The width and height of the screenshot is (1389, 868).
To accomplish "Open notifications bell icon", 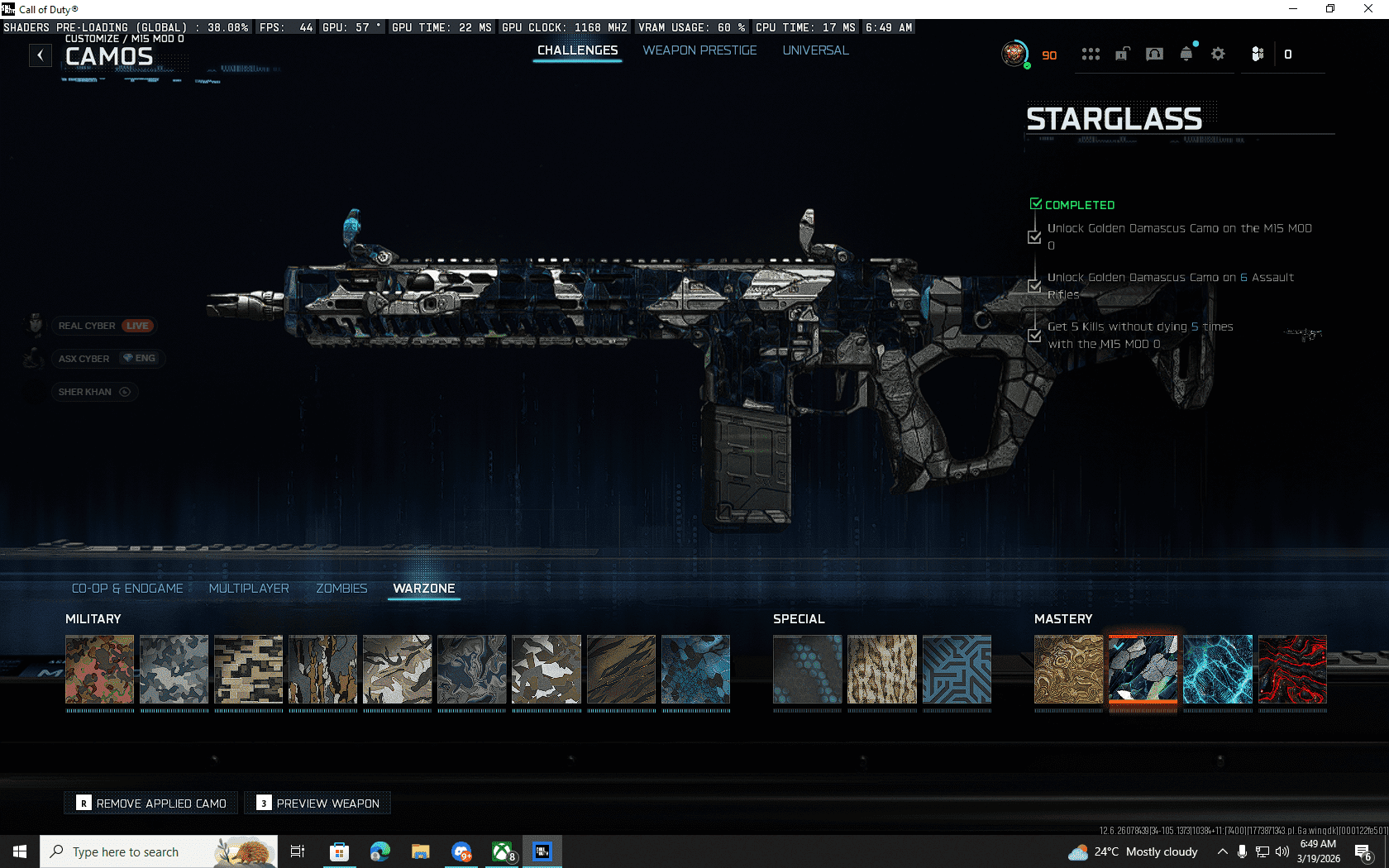I will click(x=1186, y=55).
